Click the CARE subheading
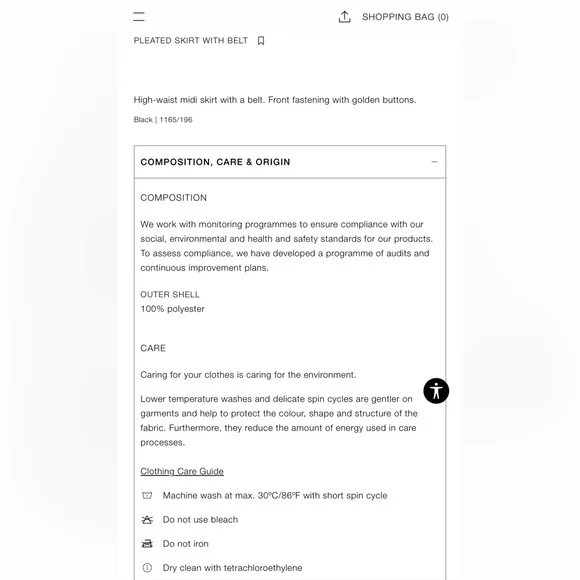Viewport: 580px width, 580px height. click(x=153, y=348)
